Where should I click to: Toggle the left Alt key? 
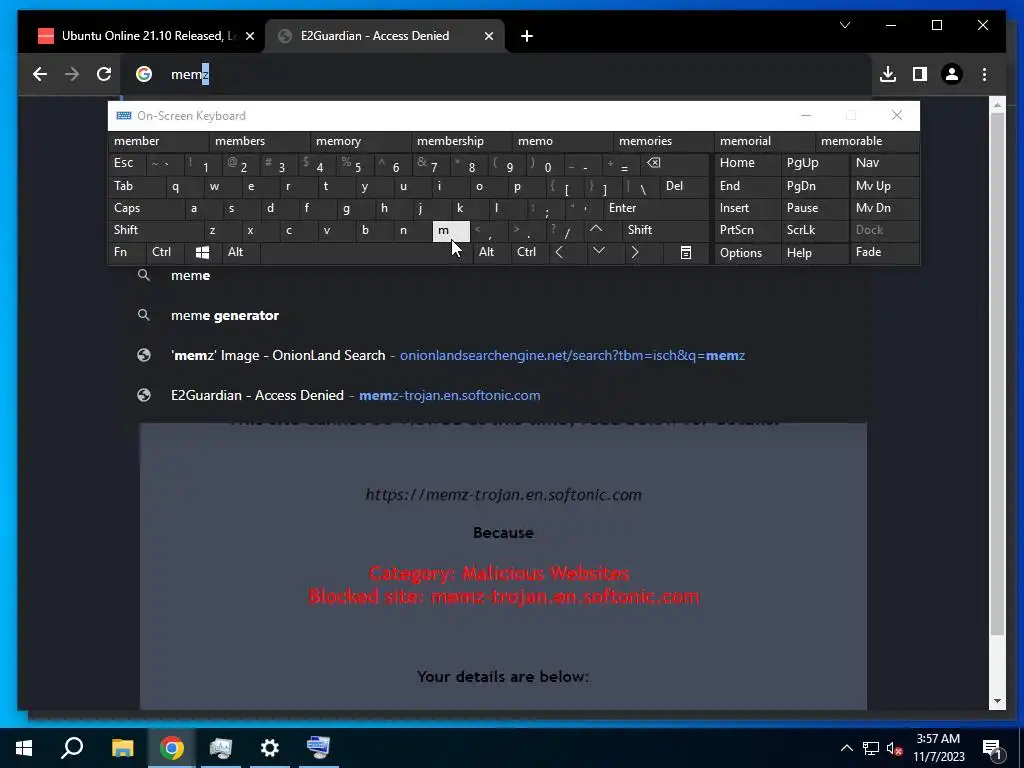coord(240,252)
